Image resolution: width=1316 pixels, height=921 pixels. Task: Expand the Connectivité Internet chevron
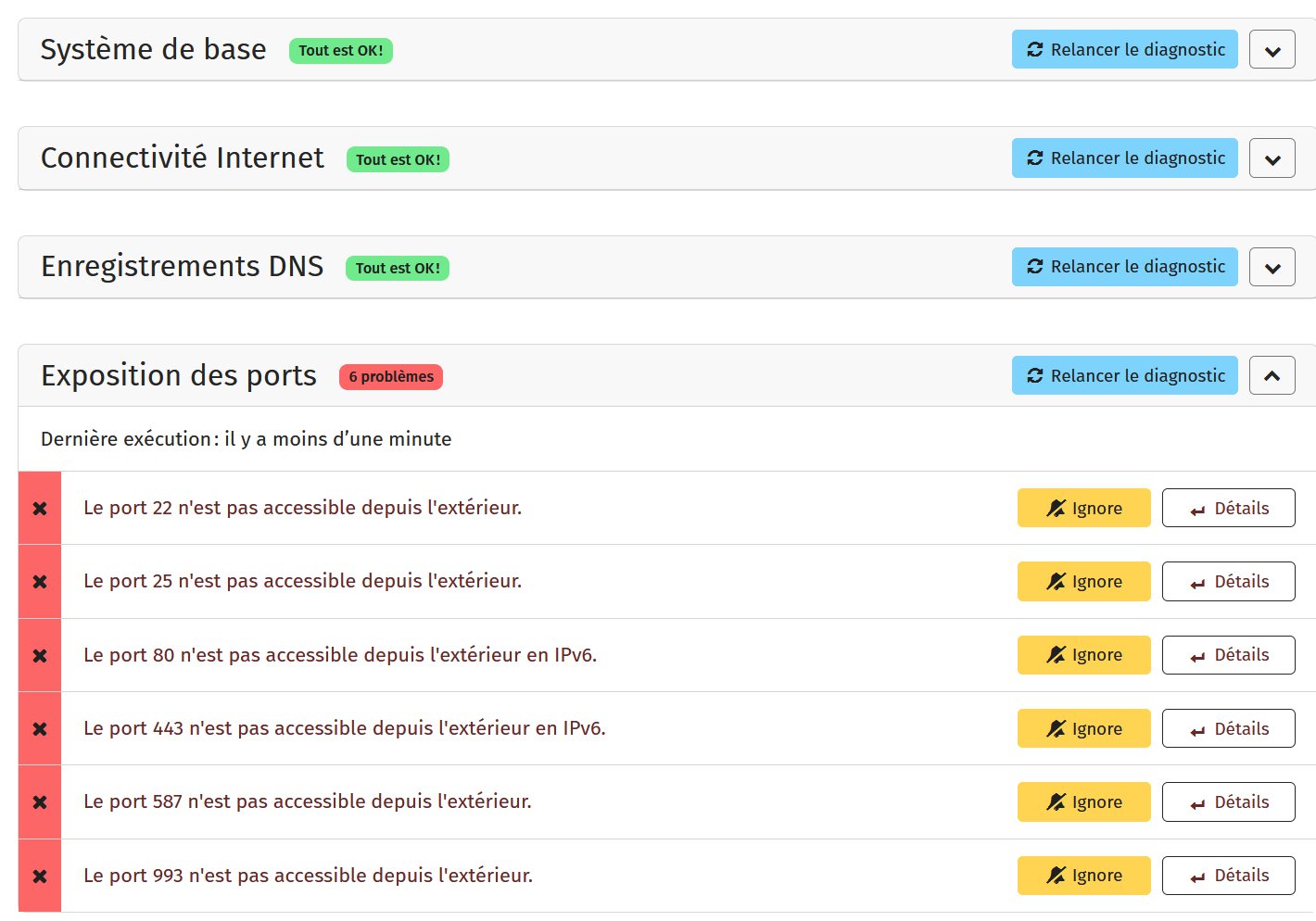1272,158
